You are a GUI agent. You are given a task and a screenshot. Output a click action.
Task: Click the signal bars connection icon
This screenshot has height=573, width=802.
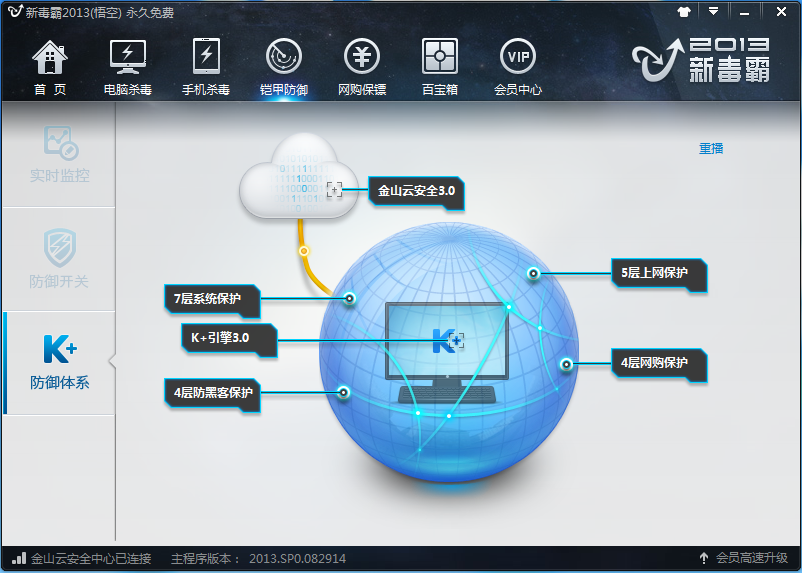19,558
